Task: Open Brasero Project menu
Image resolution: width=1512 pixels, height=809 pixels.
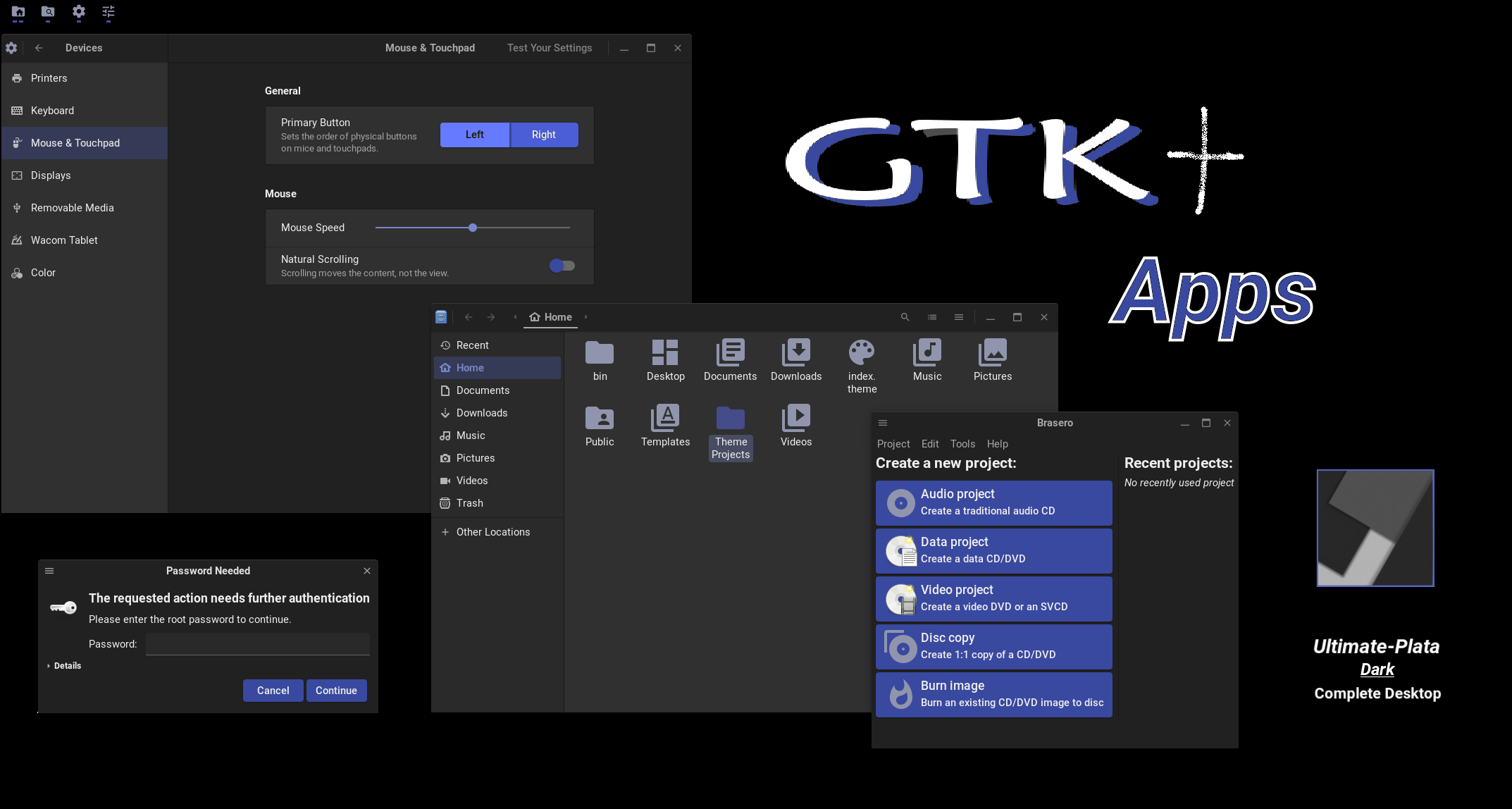Action: tap(893, 444)
